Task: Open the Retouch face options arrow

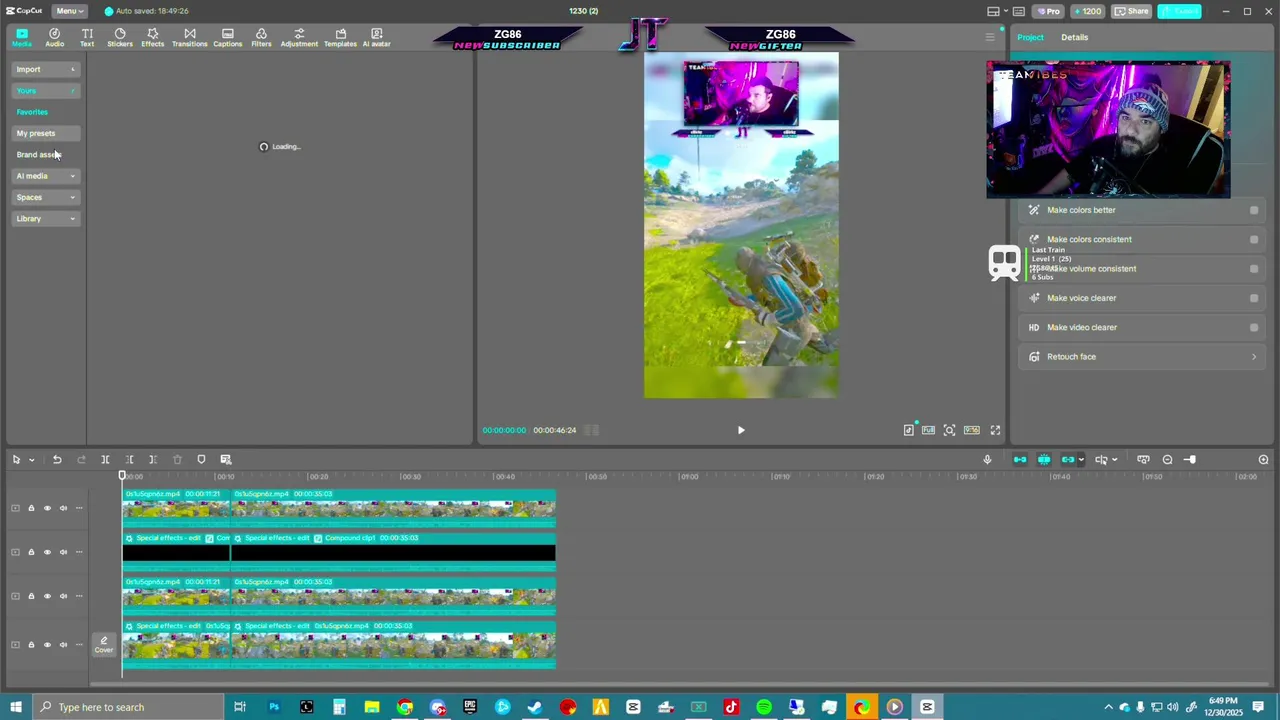Action: pyautogui.click(x=1254, y=356)
